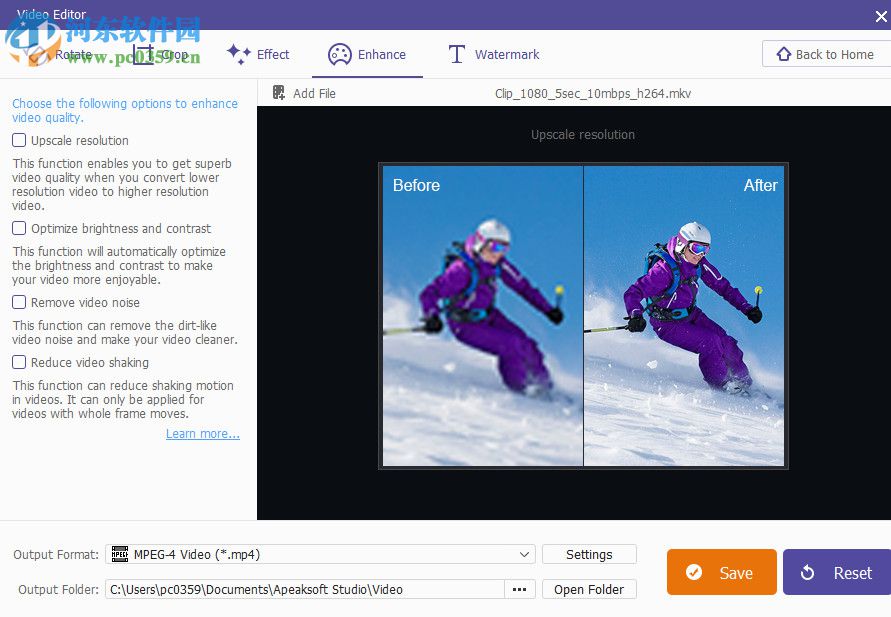Check the Remove video noise option

(x=18, y=302)
